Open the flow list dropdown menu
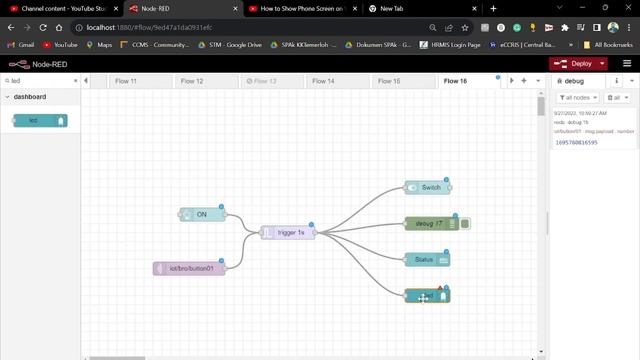Viewport: 640px width, 360px height. (x=538, y=81)
